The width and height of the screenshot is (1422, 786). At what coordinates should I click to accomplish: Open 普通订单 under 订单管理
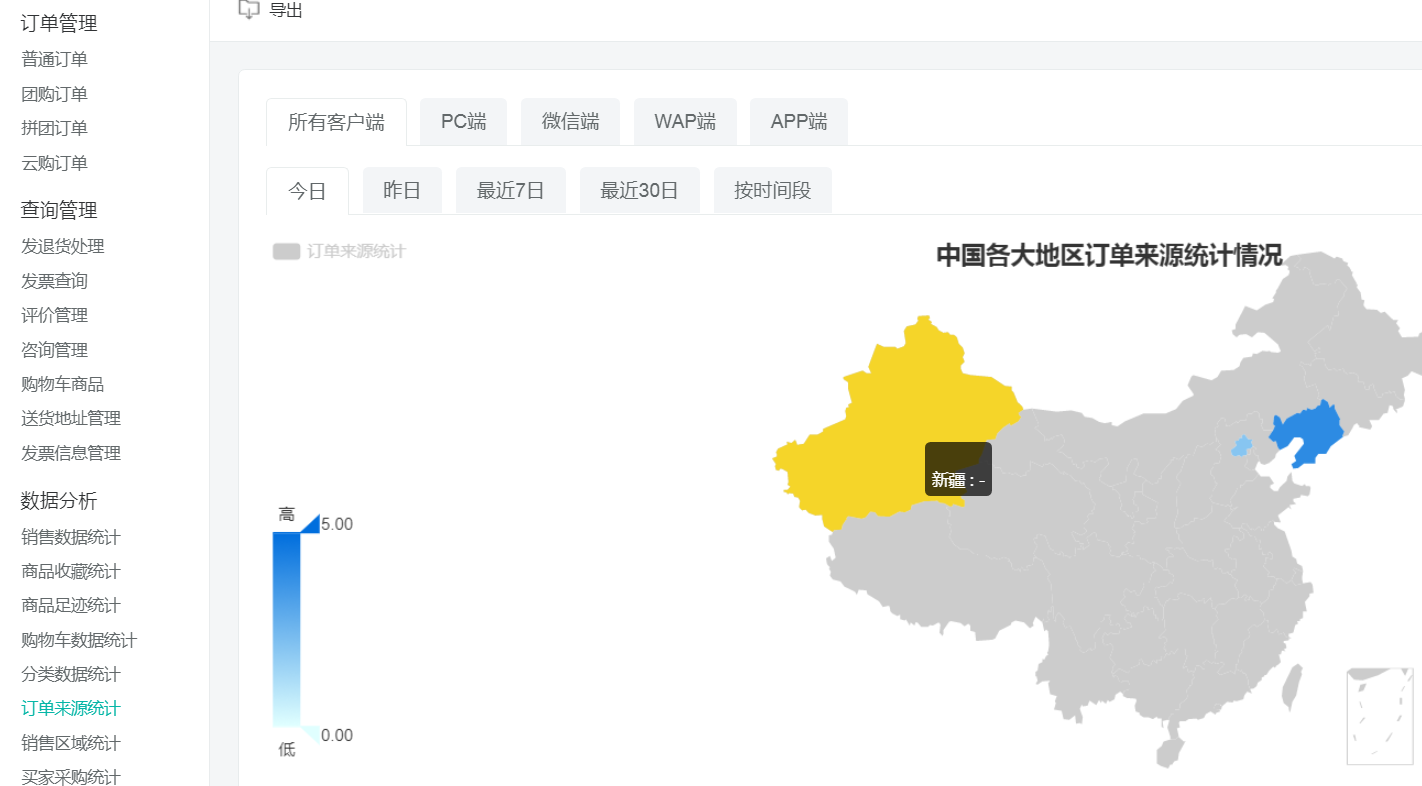click(54, 59)
